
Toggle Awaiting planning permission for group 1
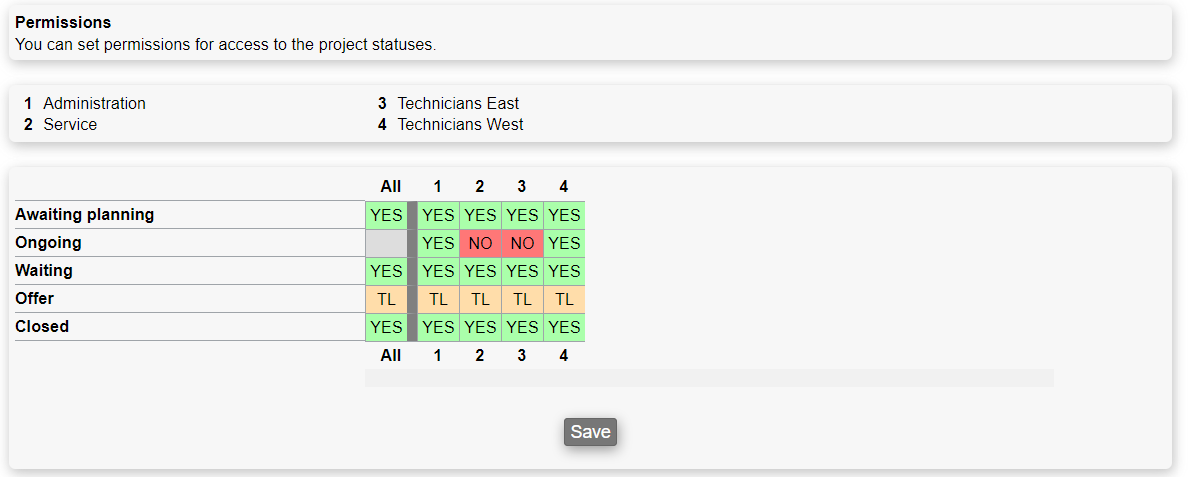coord(438,215)
